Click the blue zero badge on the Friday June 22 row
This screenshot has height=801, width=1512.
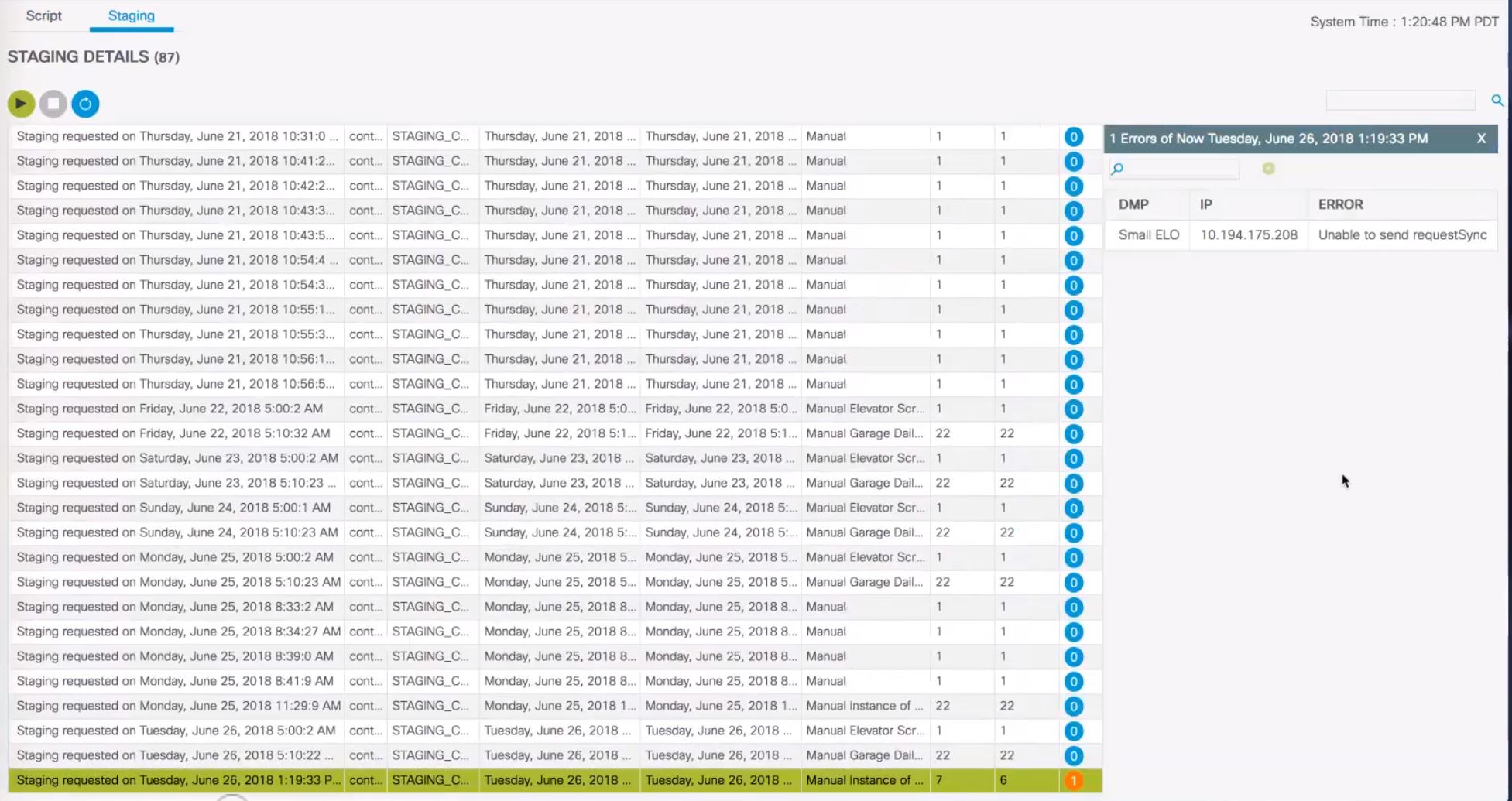click(x=1073, y=409)
